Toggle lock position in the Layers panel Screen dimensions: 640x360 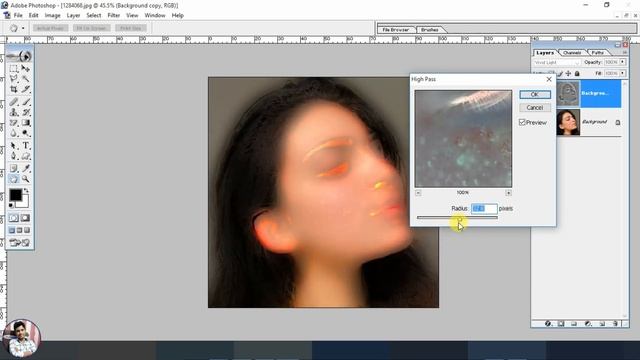click(568, 73)
